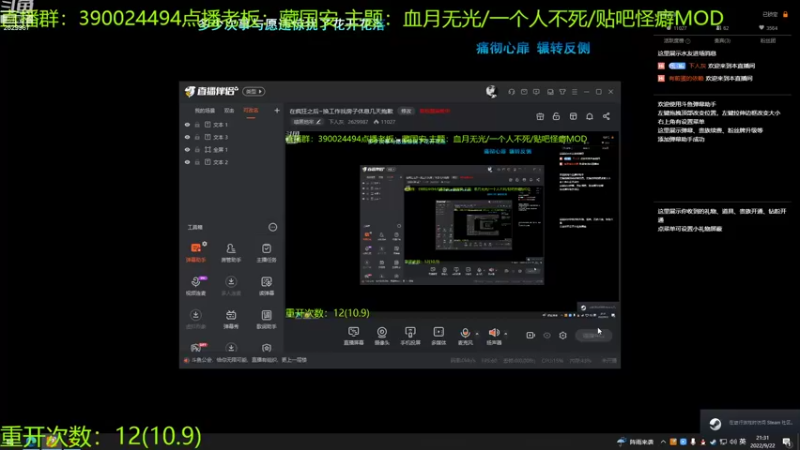Open the box icon left of the bell
The height and width of the screenshot is (450, 800).
(x=573, y=116)
